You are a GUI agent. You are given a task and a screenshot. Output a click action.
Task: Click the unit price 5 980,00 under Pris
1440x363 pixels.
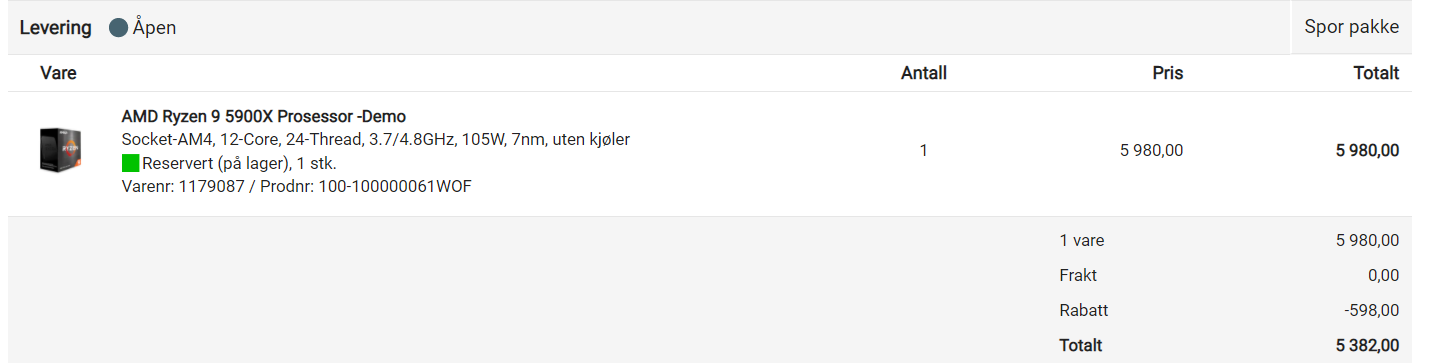click(x=1151, y=151)
